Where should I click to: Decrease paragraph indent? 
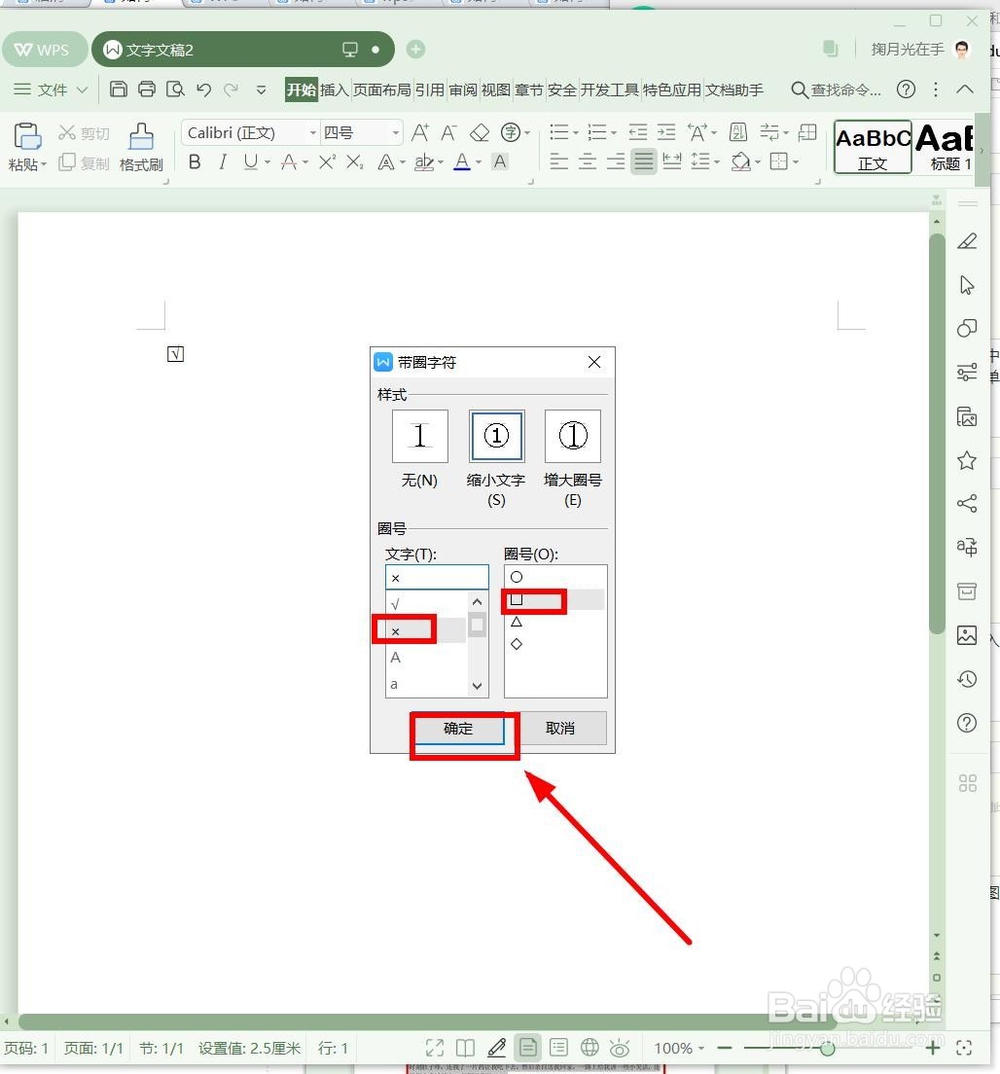point(638,132)
